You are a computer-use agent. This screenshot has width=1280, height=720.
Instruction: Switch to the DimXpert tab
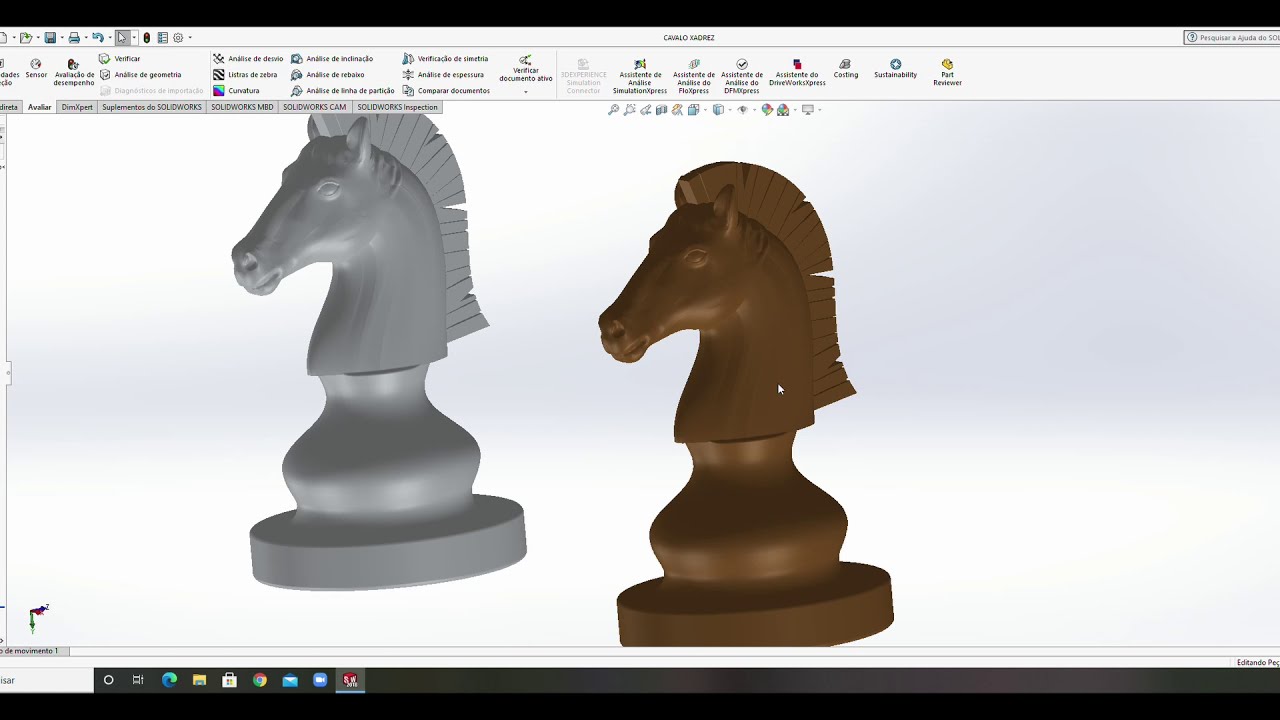tap(77, 107)
